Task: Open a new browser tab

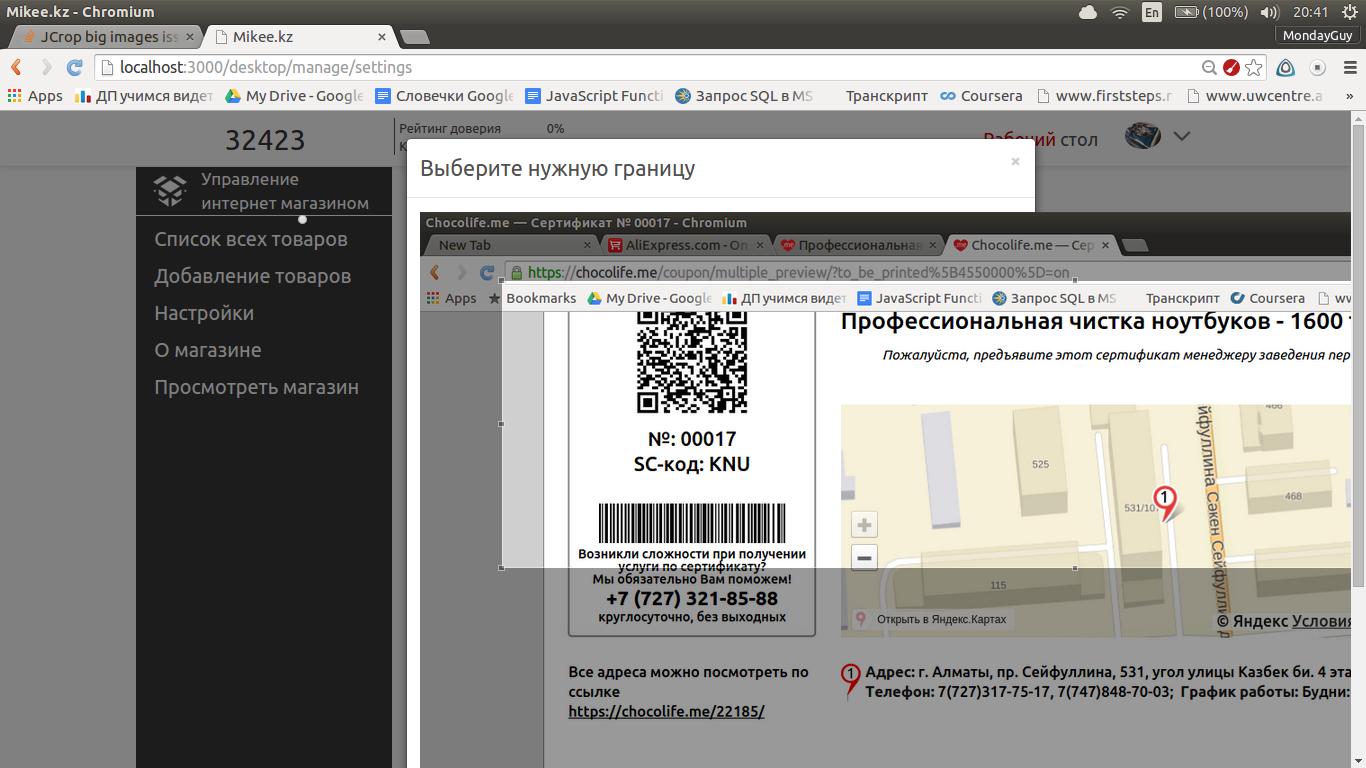Action: (x=414, y=37)
